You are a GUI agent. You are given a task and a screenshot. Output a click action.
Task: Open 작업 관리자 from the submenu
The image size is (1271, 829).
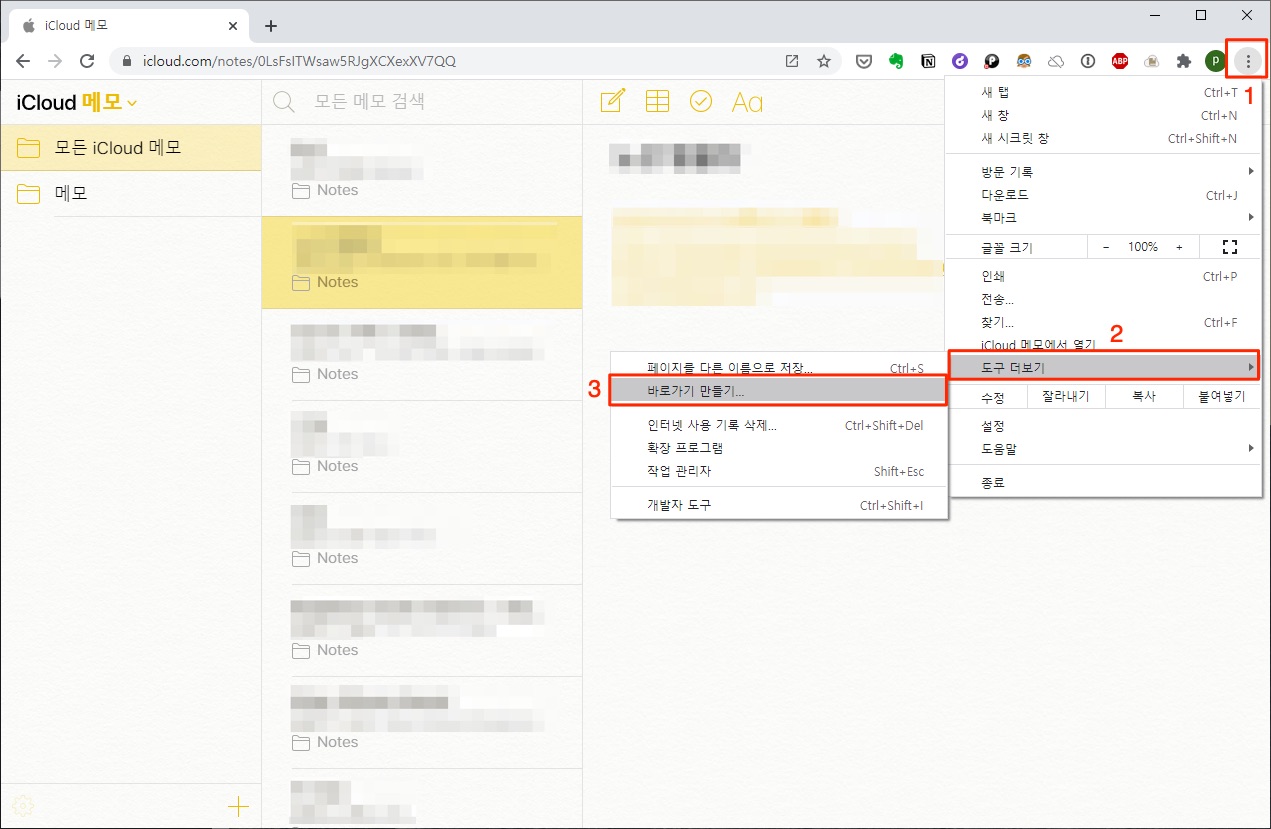pyautogui.click(x=778, y=471)
